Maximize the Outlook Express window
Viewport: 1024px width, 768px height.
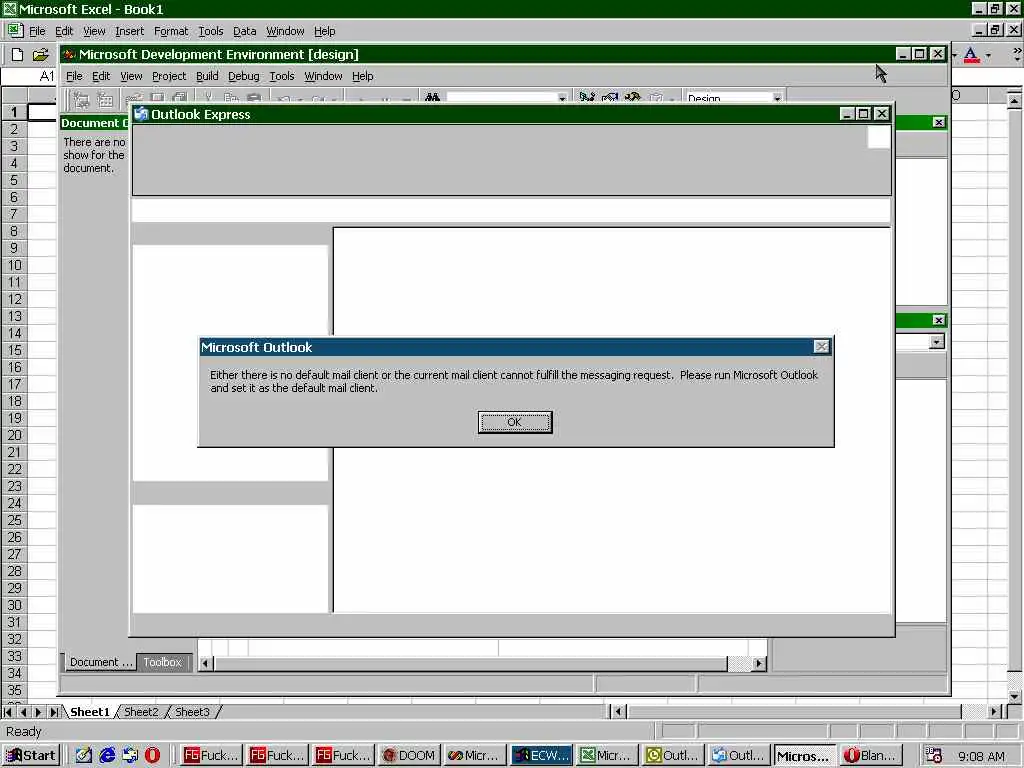tap(863, 114)
